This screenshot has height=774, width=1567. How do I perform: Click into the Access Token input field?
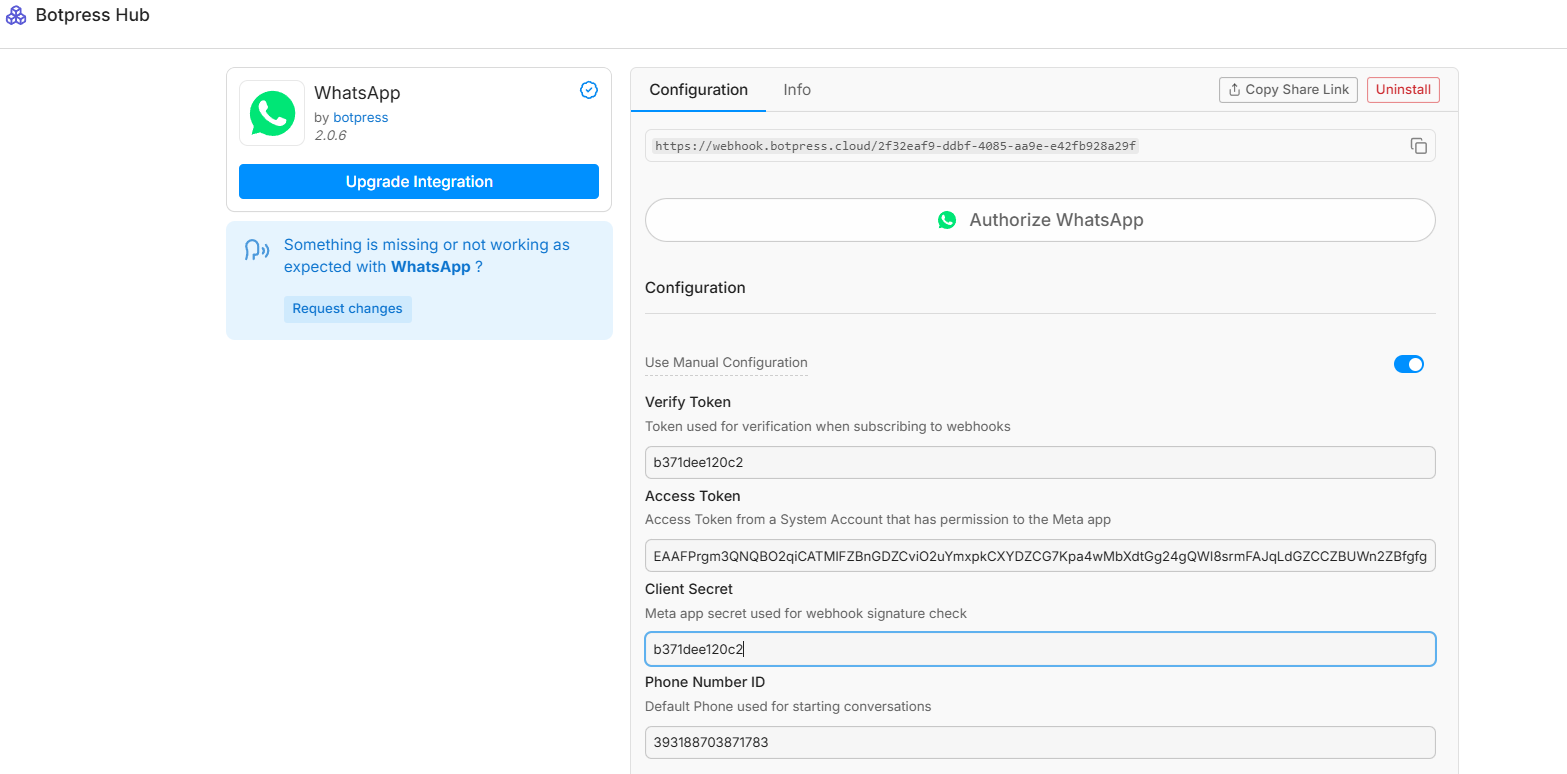click(1040, 555)
